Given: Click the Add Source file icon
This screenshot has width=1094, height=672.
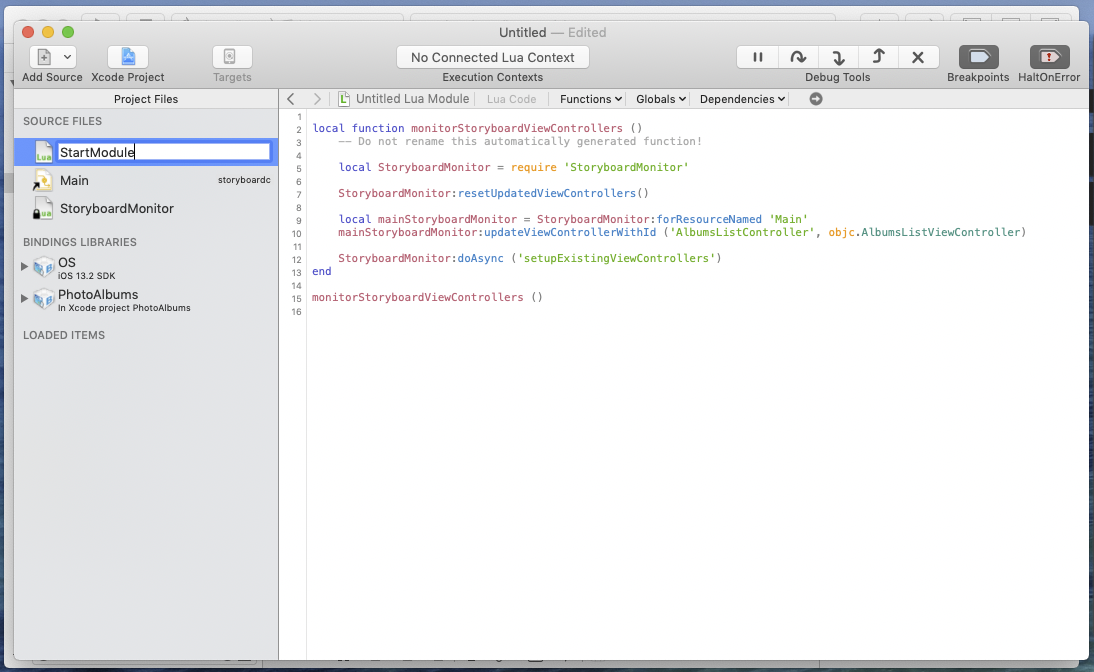Looking at the screenshot, I should 43,57.
